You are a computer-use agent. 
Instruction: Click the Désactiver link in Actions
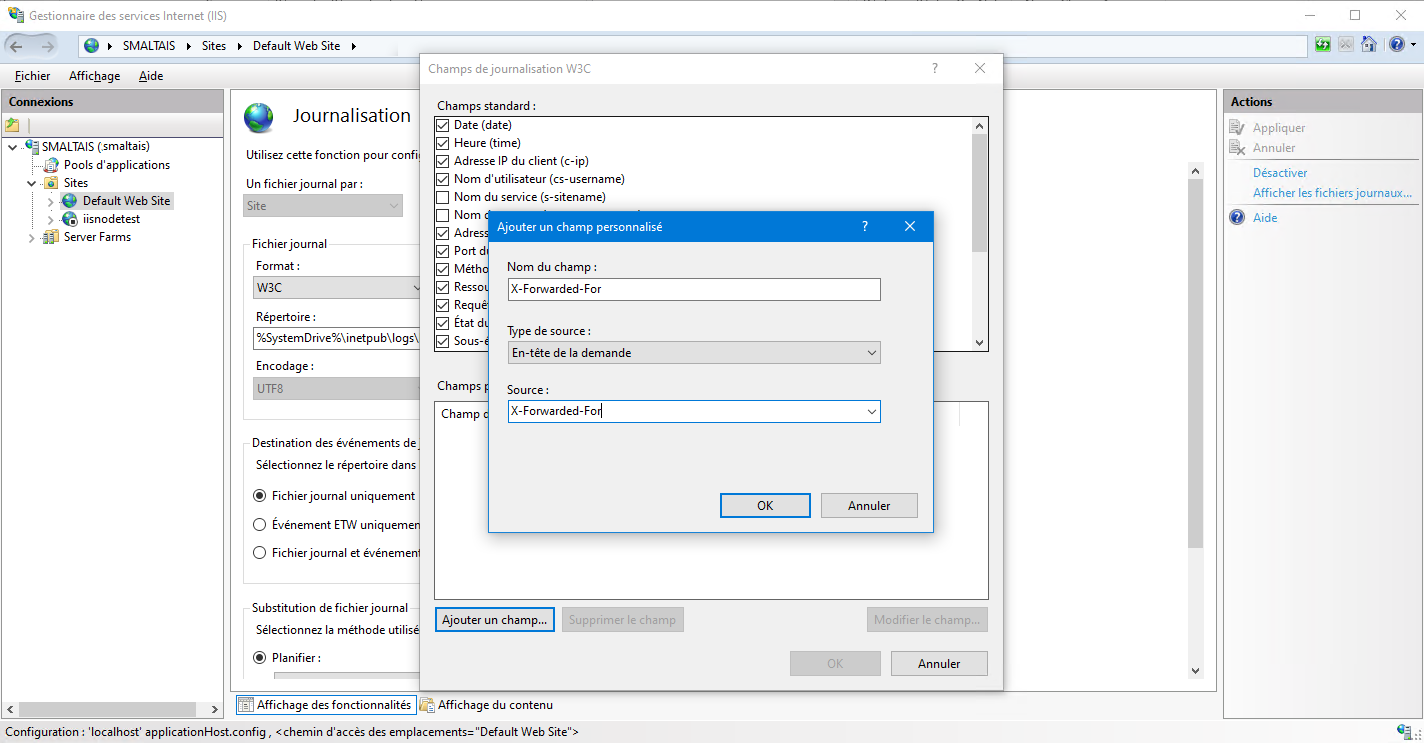click(x=1280, y=173)
